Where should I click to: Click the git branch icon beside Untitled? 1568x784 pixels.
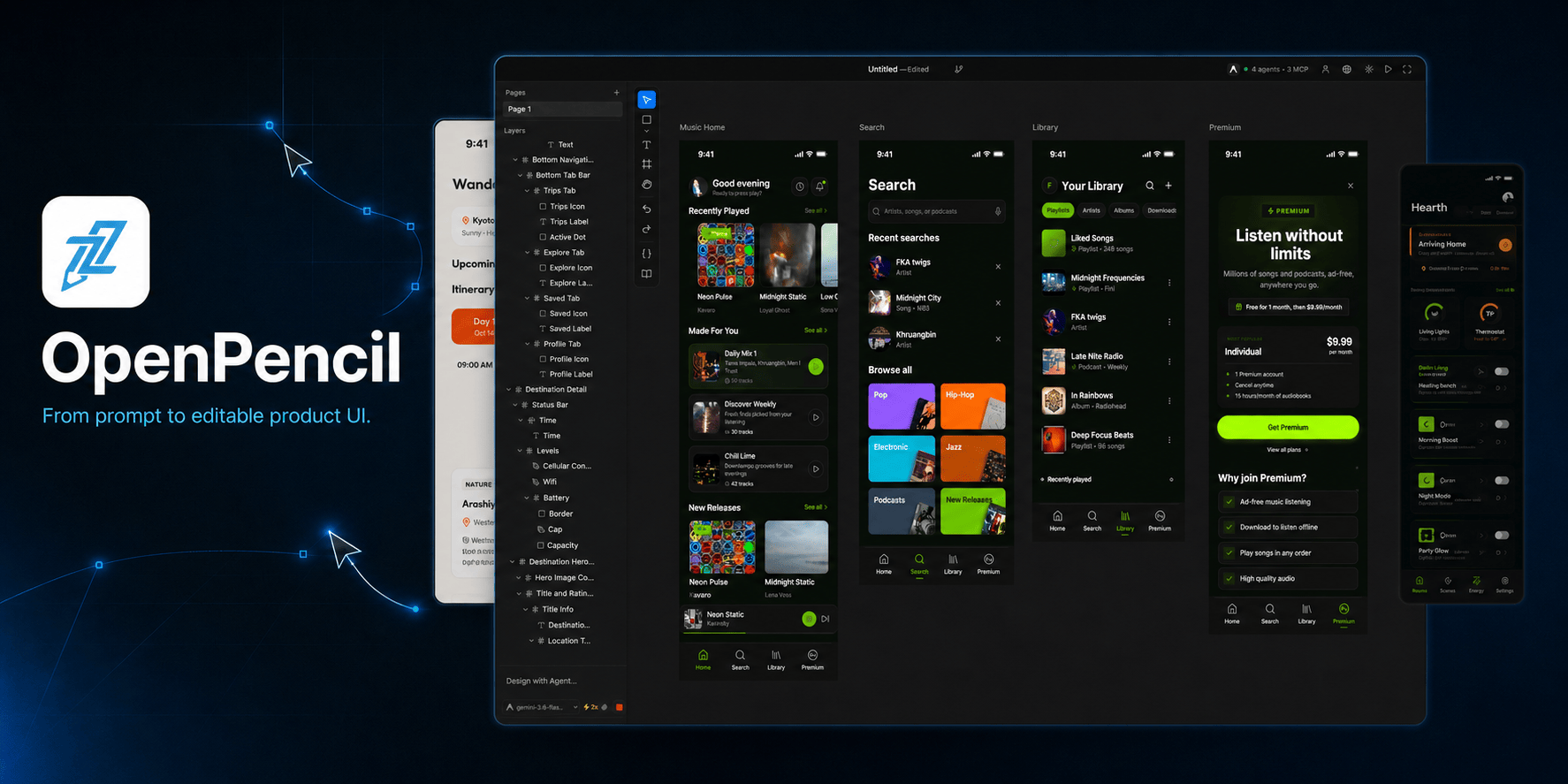coord(959,69)
